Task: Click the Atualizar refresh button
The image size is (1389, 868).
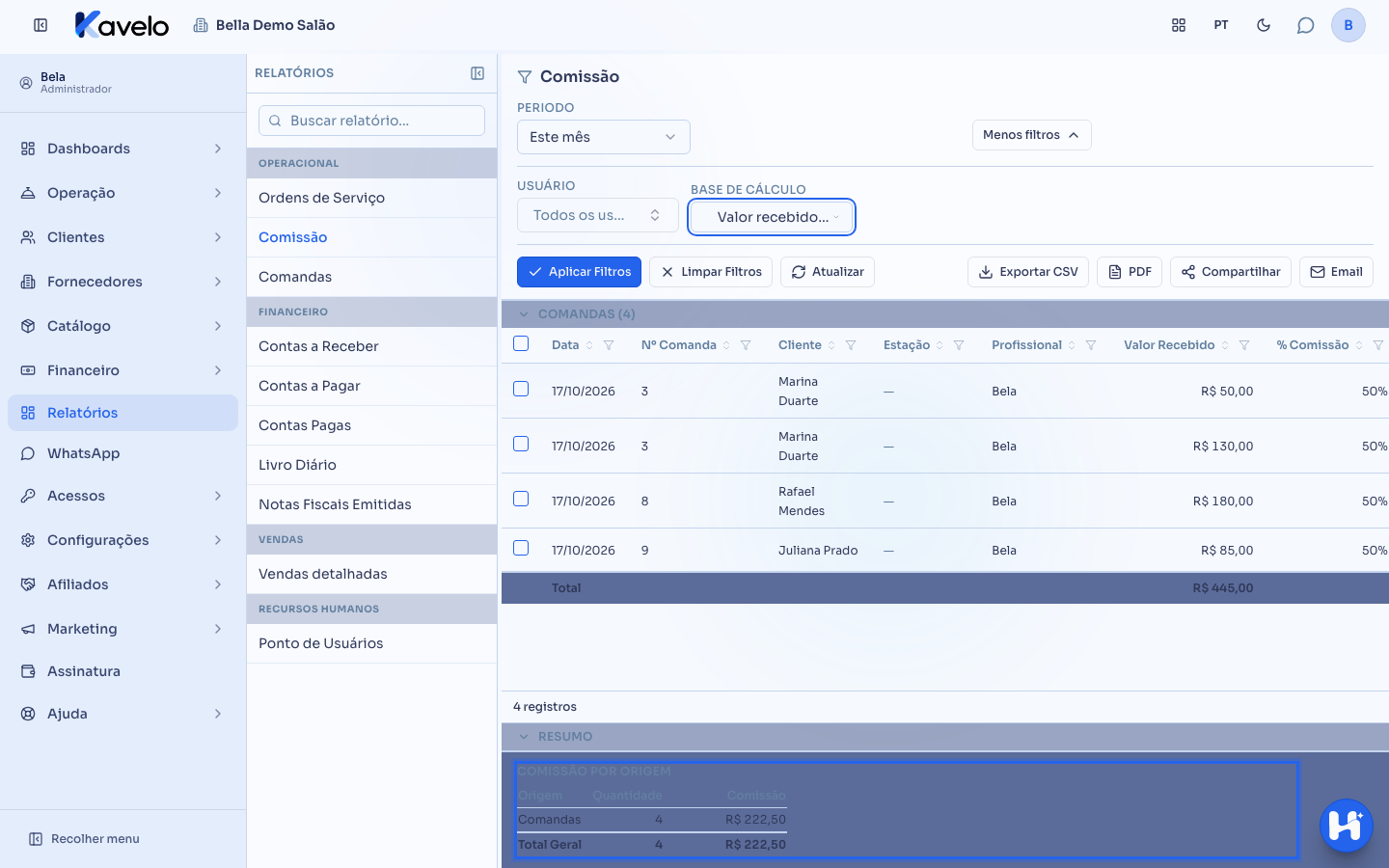Action: pos(828,272)
